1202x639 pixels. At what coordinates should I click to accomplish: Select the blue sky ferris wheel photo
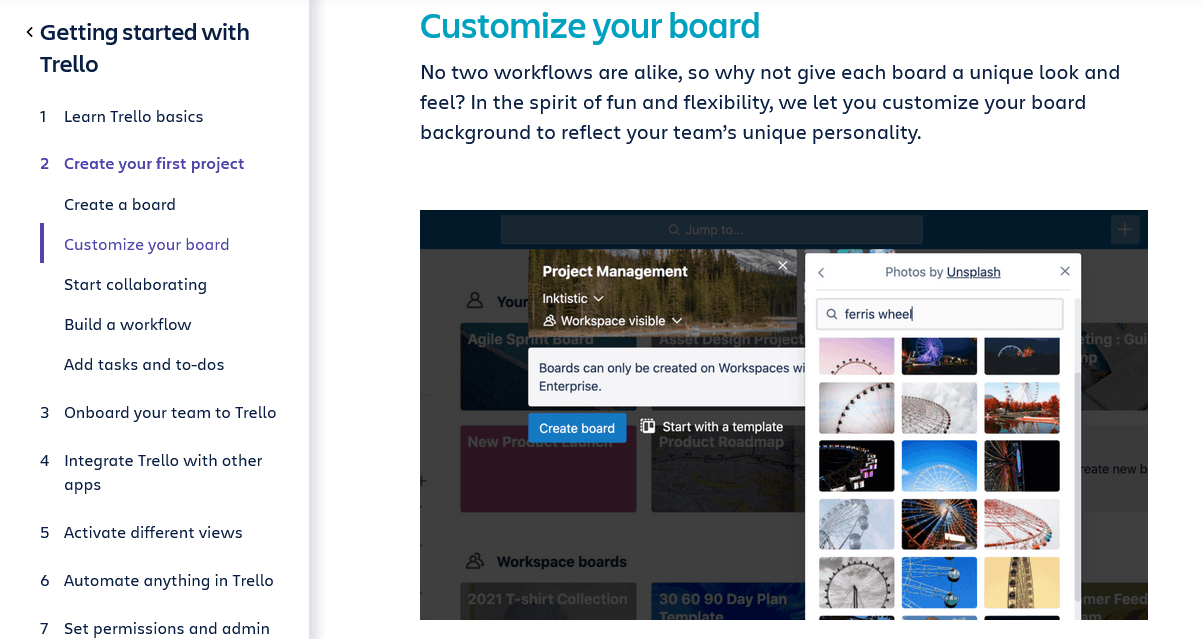[x=939, y=466]
